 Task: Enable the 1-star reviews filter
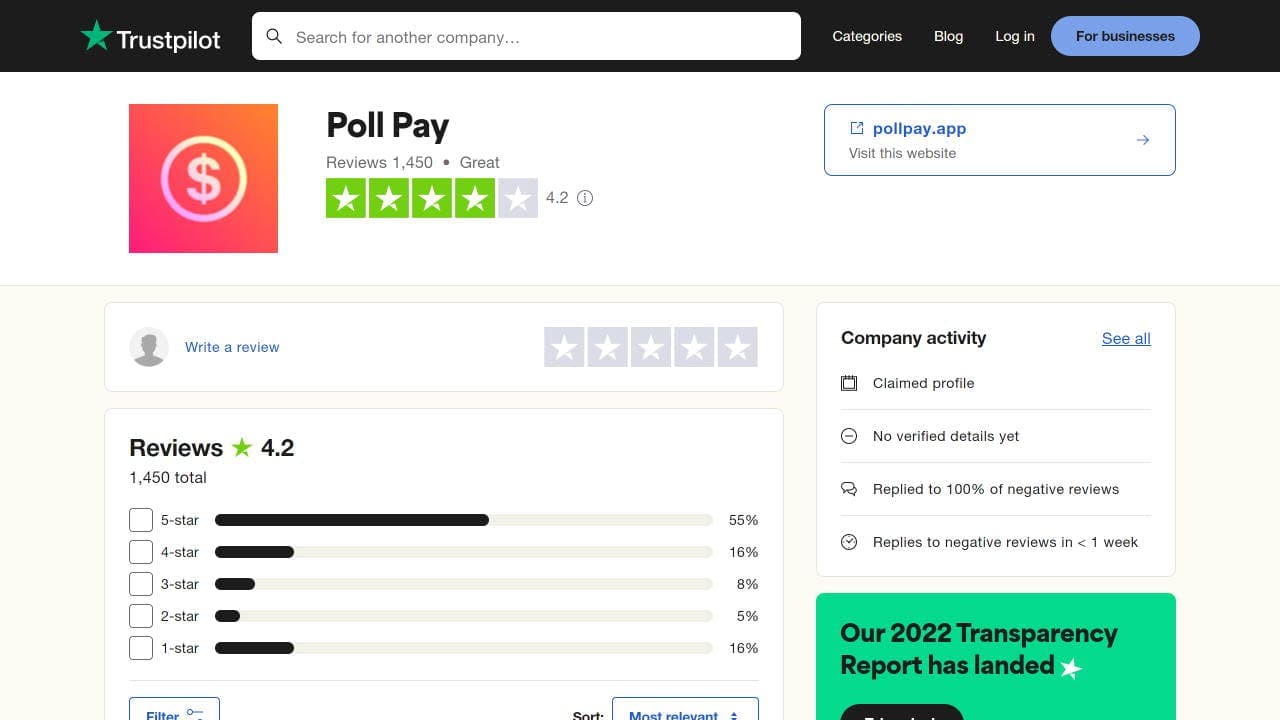coord(140,647)
